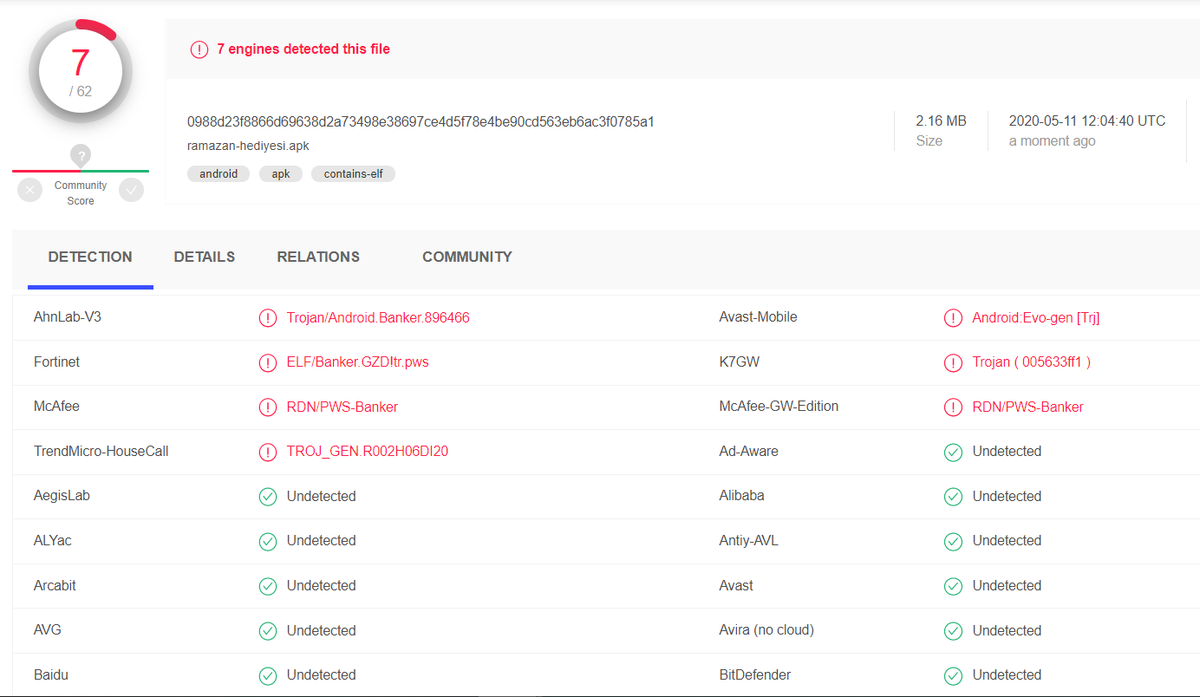This screenshot has width=1200, height=697.
Task: Click the McAfee-GW-Edition engine name
Action: coord(779,406)
